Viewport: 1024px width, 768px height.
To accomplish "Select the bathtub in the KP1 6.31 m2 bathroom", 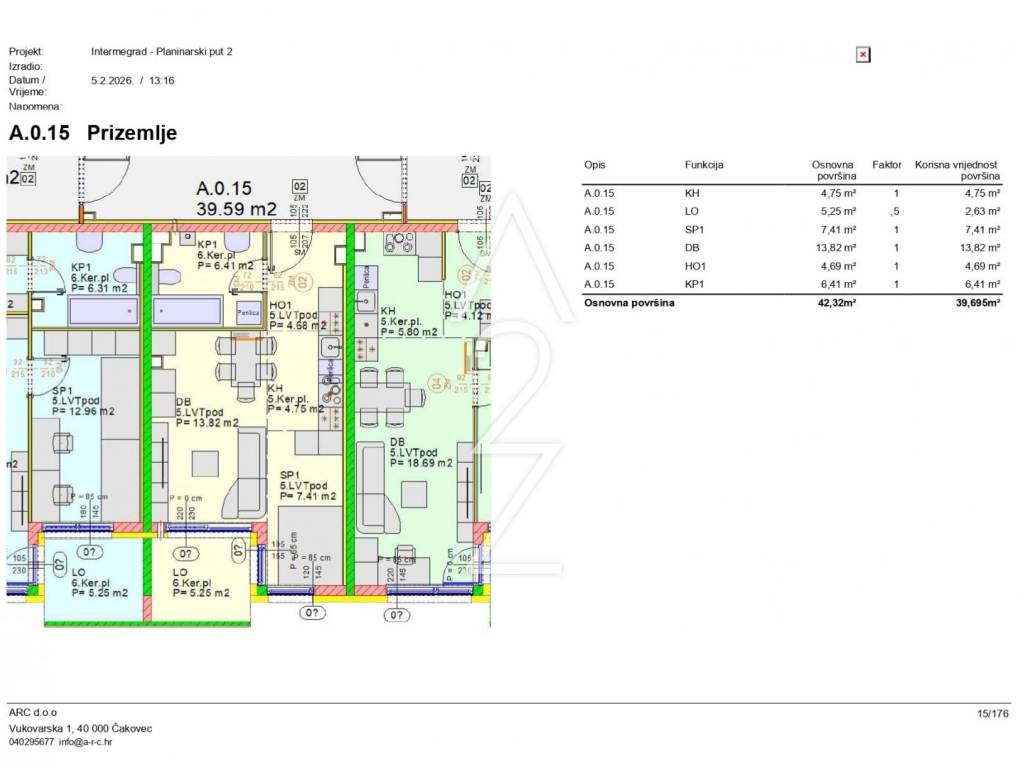I will tap(103, 312).
